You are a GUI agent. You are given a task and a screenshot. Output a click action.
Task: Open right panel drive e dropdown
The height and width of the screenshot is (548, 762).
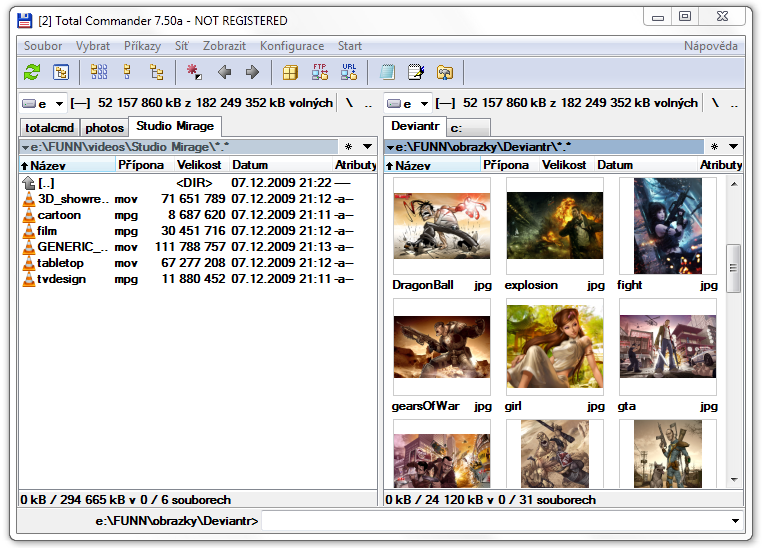(408, 103)
